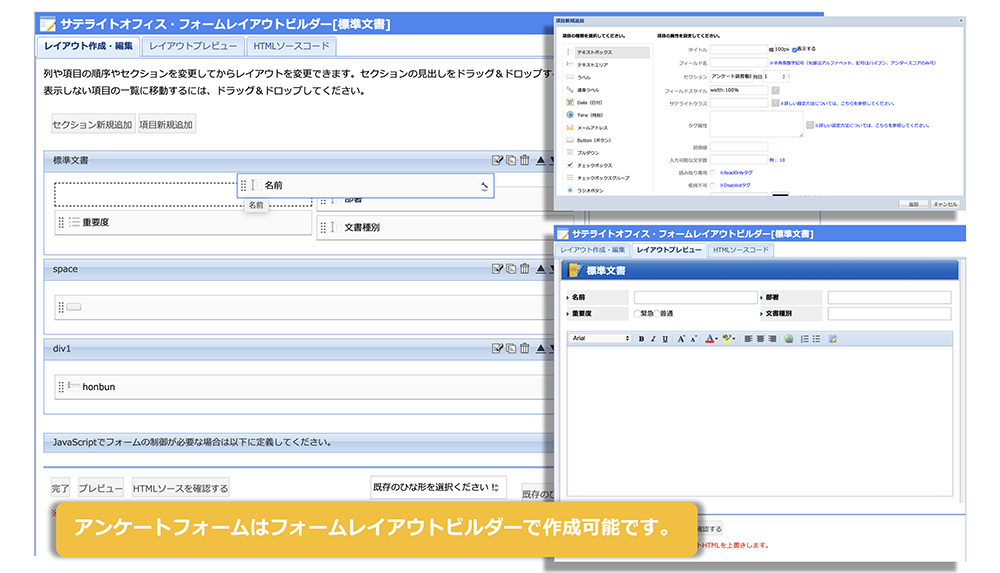Click edit icon on 標準文書 section header

(x=497, y=160)
